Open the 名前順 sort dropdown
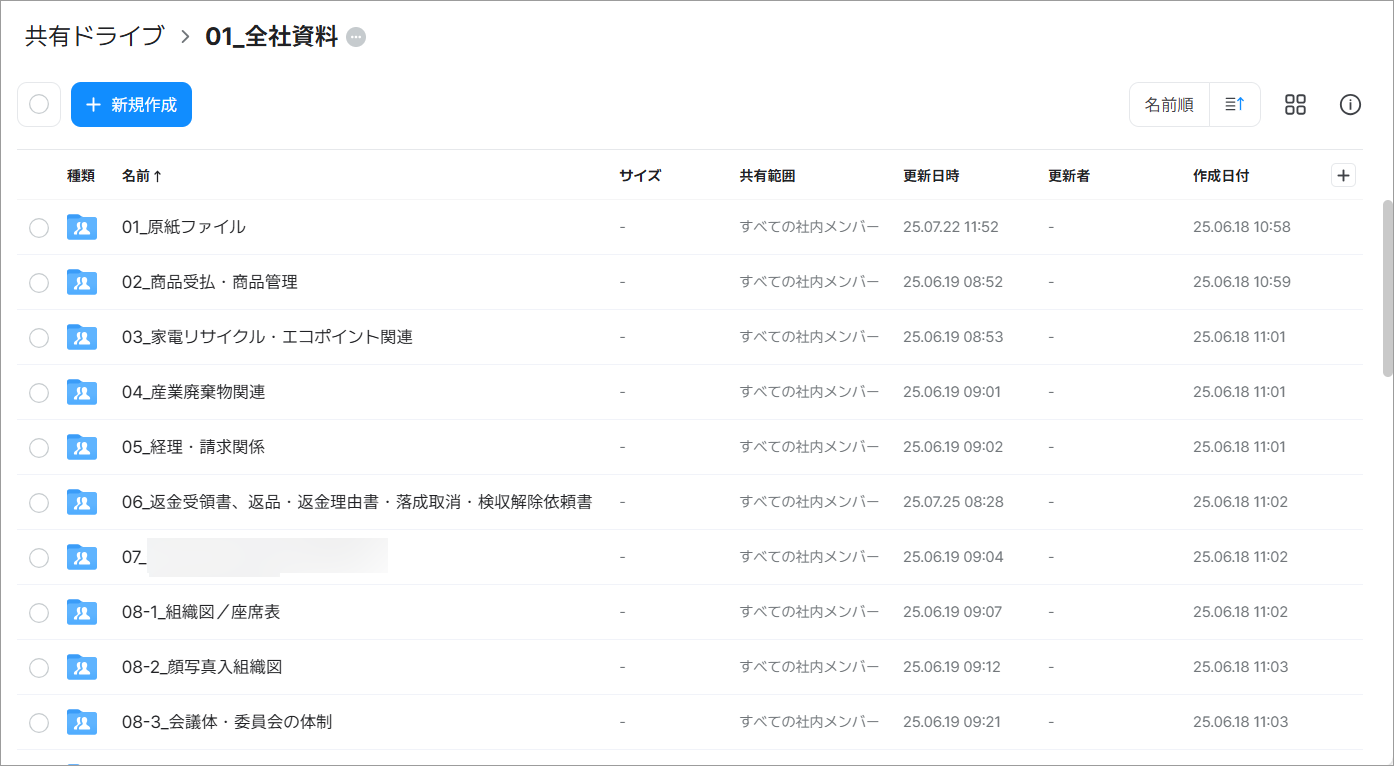 1169,105
